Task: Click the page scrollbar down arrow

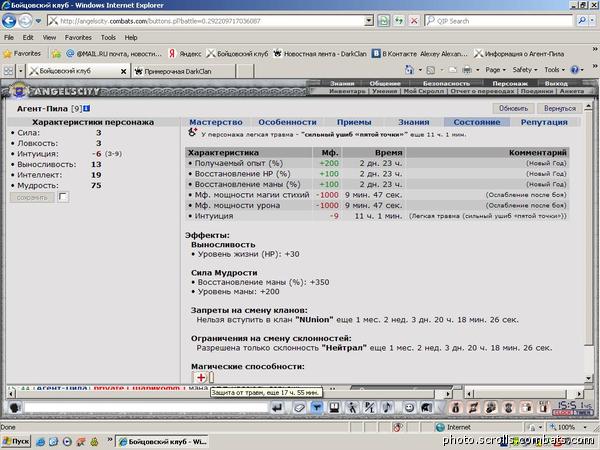Action: point(589,378)
